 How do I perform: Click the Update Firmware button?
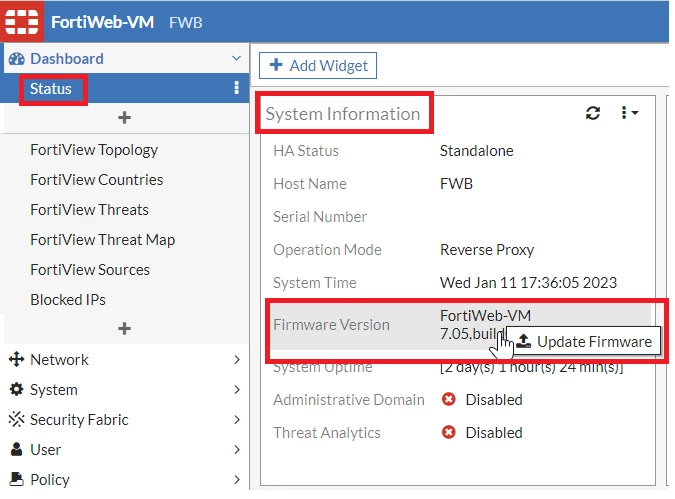click(583, 341)
